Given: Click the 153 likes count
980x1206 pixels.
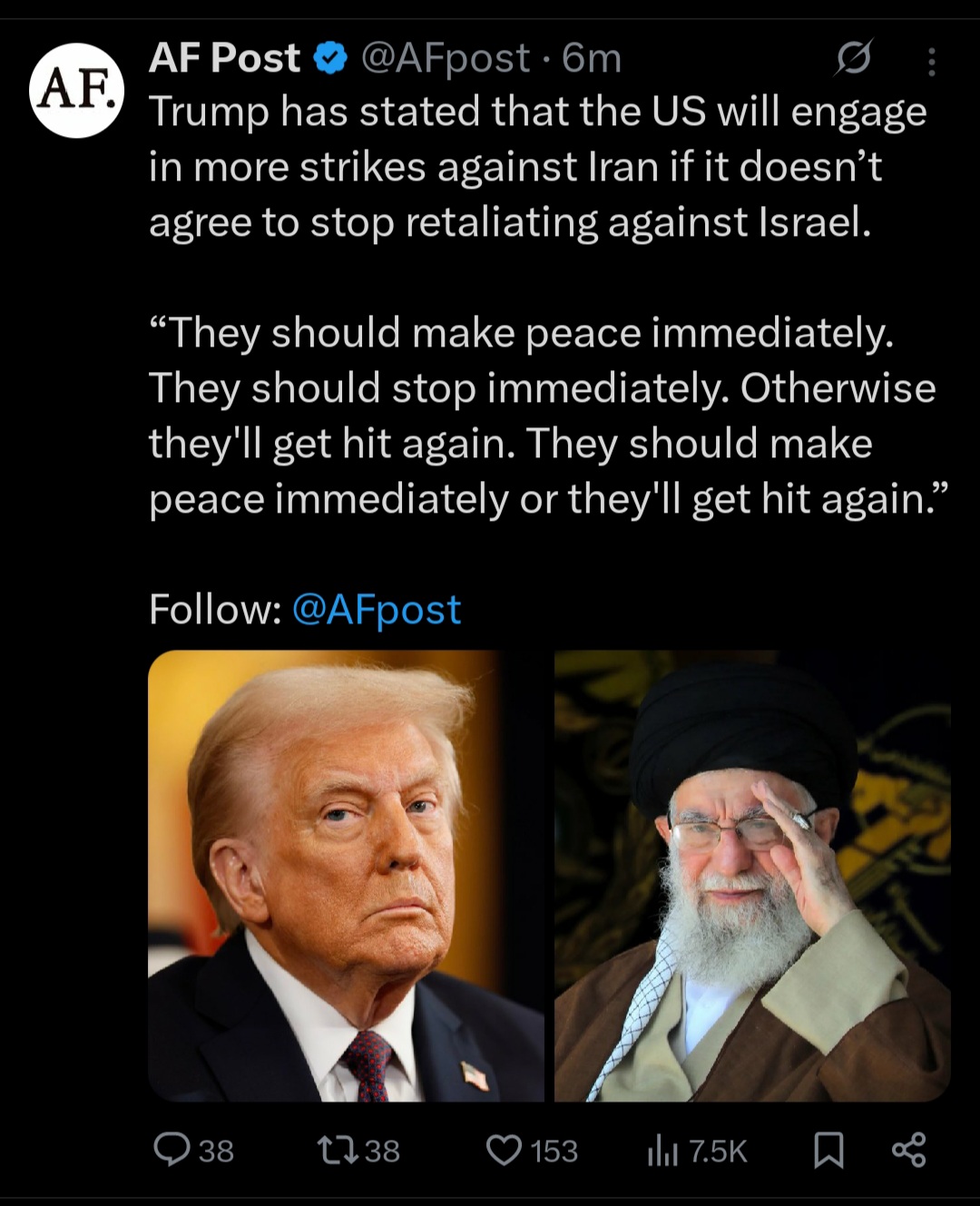Looking at the screenshot, I should [x=554, y=1151].
